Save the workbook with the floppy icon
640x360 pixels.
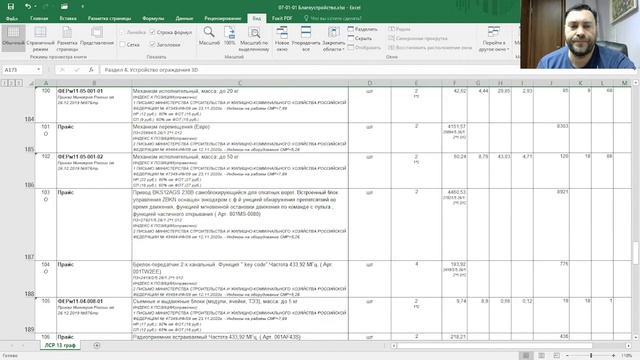pyautogui.click(x=11, y=7)
